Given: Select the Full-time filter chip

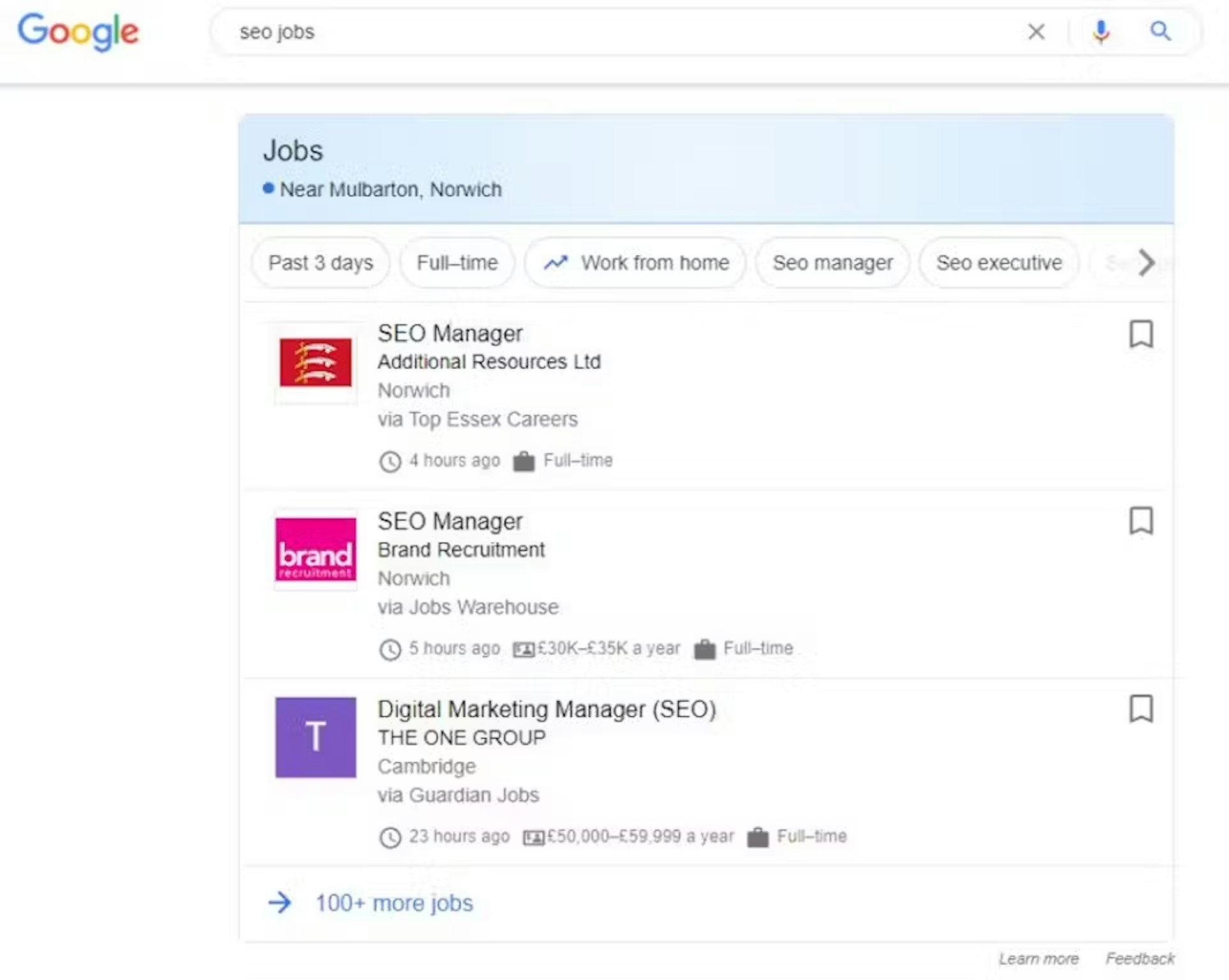Looking at the screenshot, I should tap(457, 263).
